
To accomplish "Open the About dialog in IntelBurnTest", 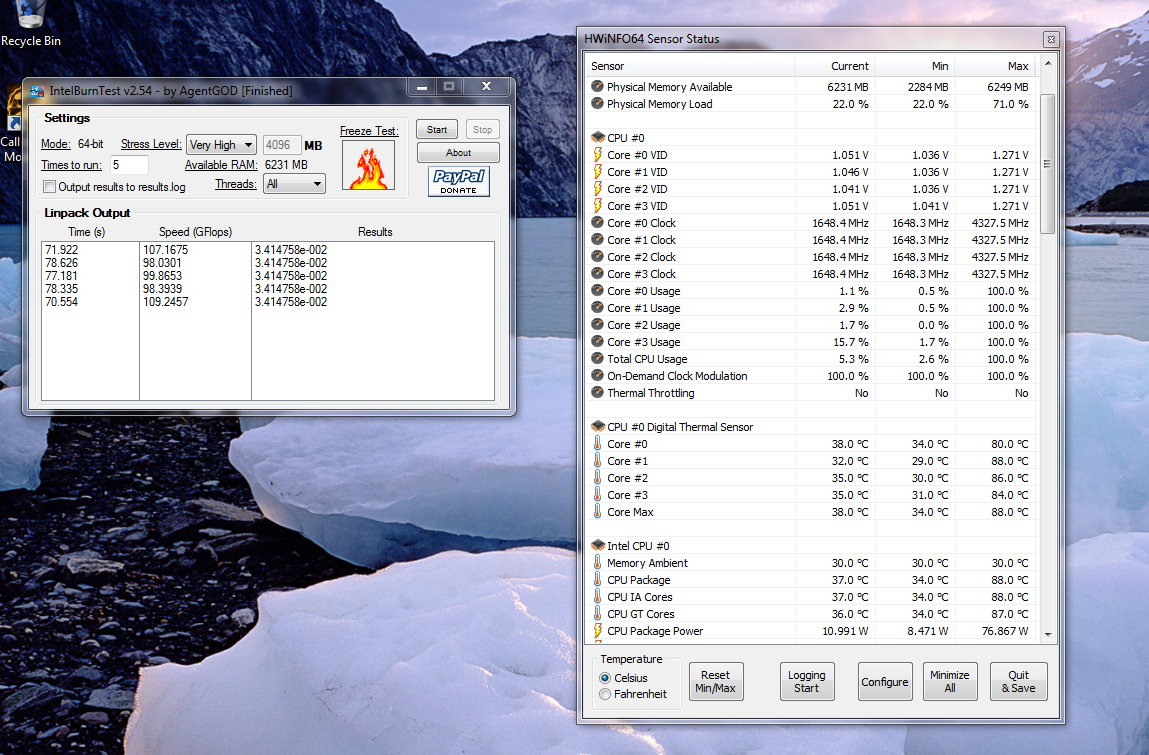I will (458, 152).
